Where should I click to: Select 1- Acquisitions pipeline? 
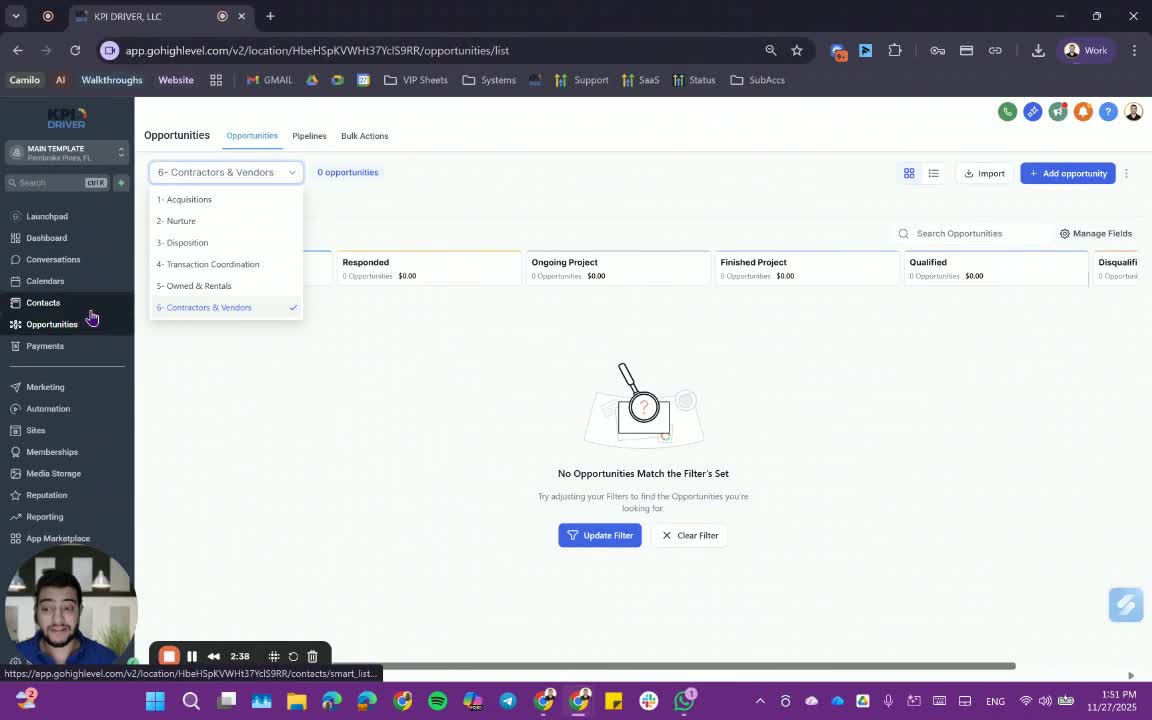(226, 200)
